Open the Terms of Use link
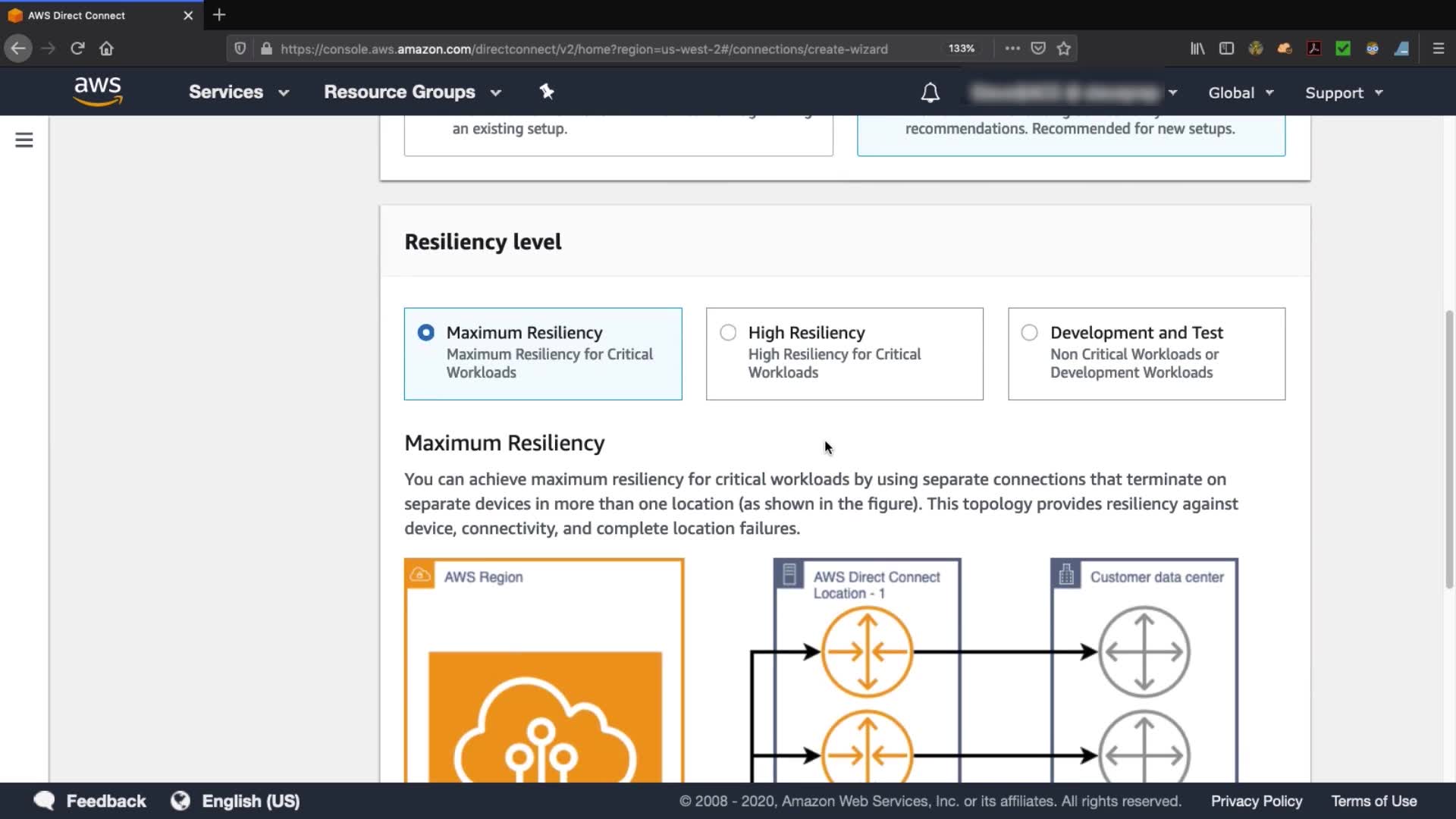The width and height of the screenshot is (1456, 819). [x=1373, y=801]
